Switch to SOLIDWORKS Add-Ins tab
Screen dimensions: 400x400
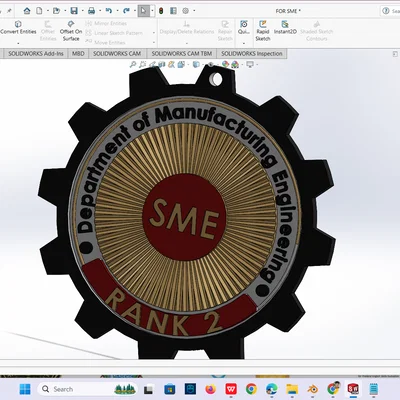pos(36,53)
